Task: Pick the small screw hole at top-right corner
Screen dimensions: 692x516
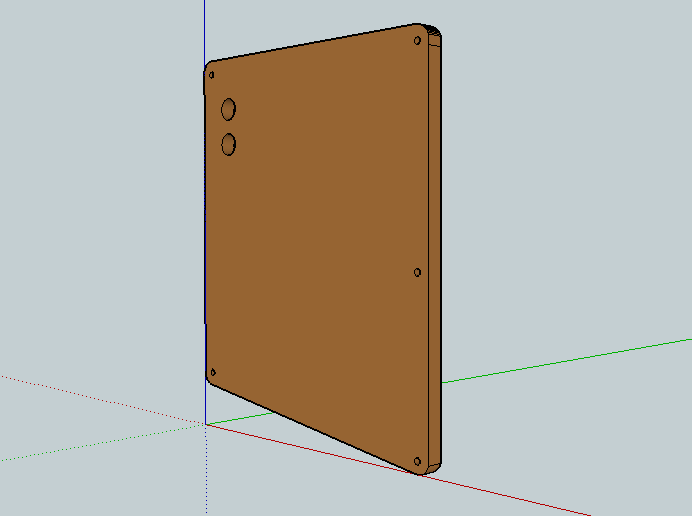Action: click(x=417, y=41)
